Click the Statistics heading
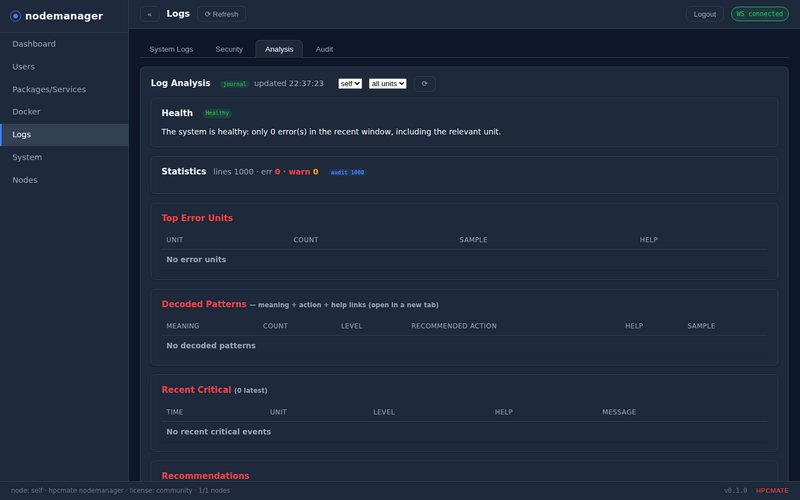 [184, 171]
